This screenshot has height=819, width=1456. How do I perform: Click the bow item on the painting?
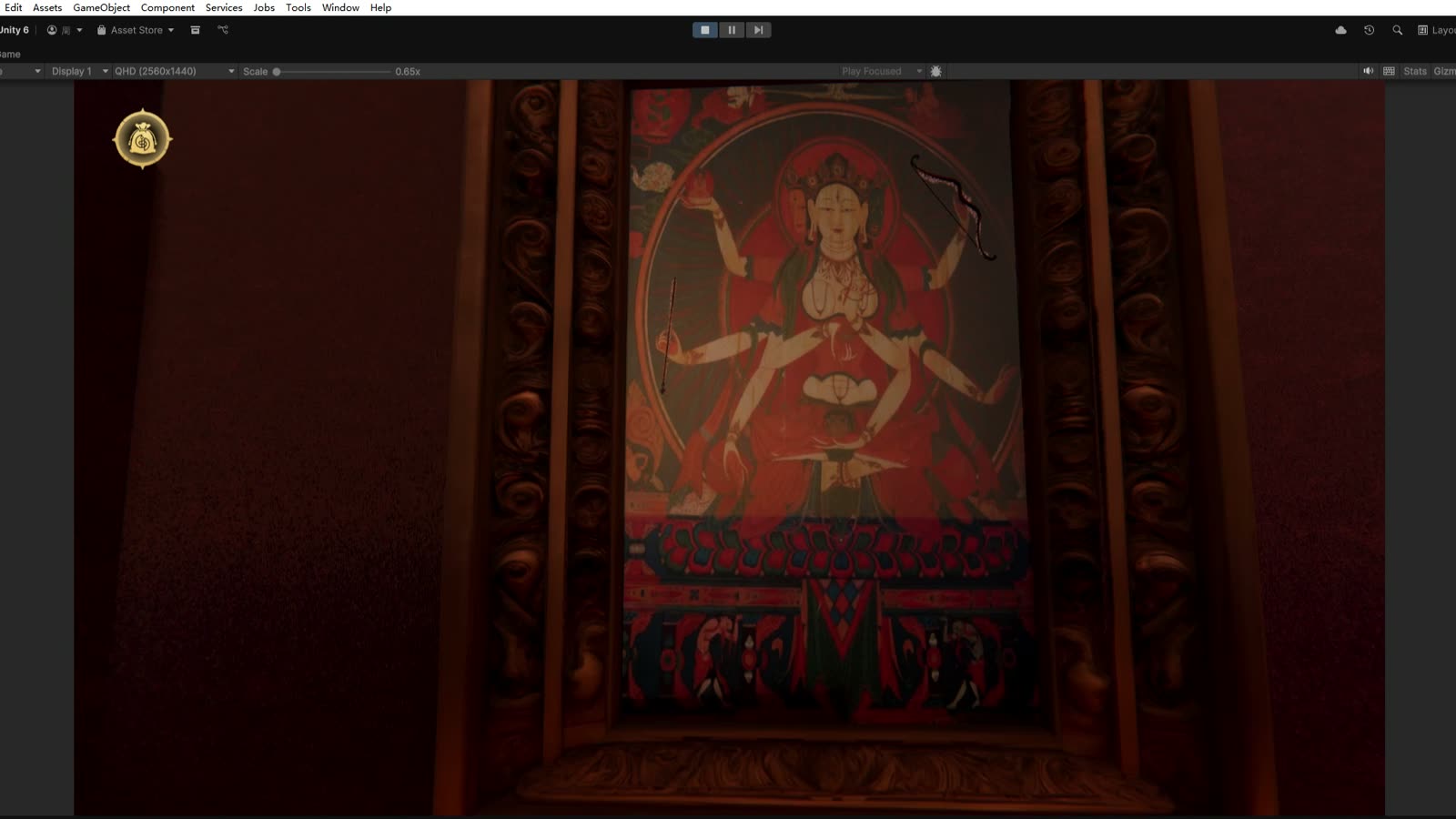pyautogui.click(x=955, y=207)
